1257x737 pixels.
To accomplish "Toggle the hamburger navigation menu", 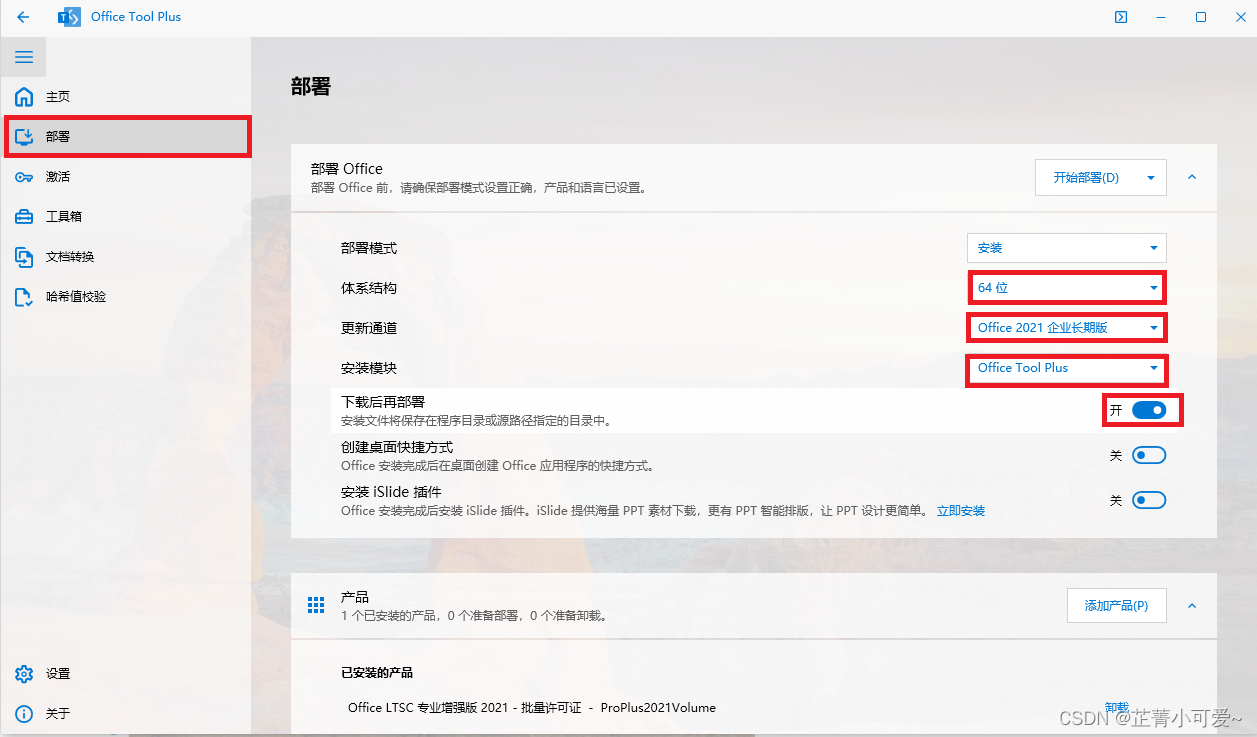I will [x=24, y=57].
